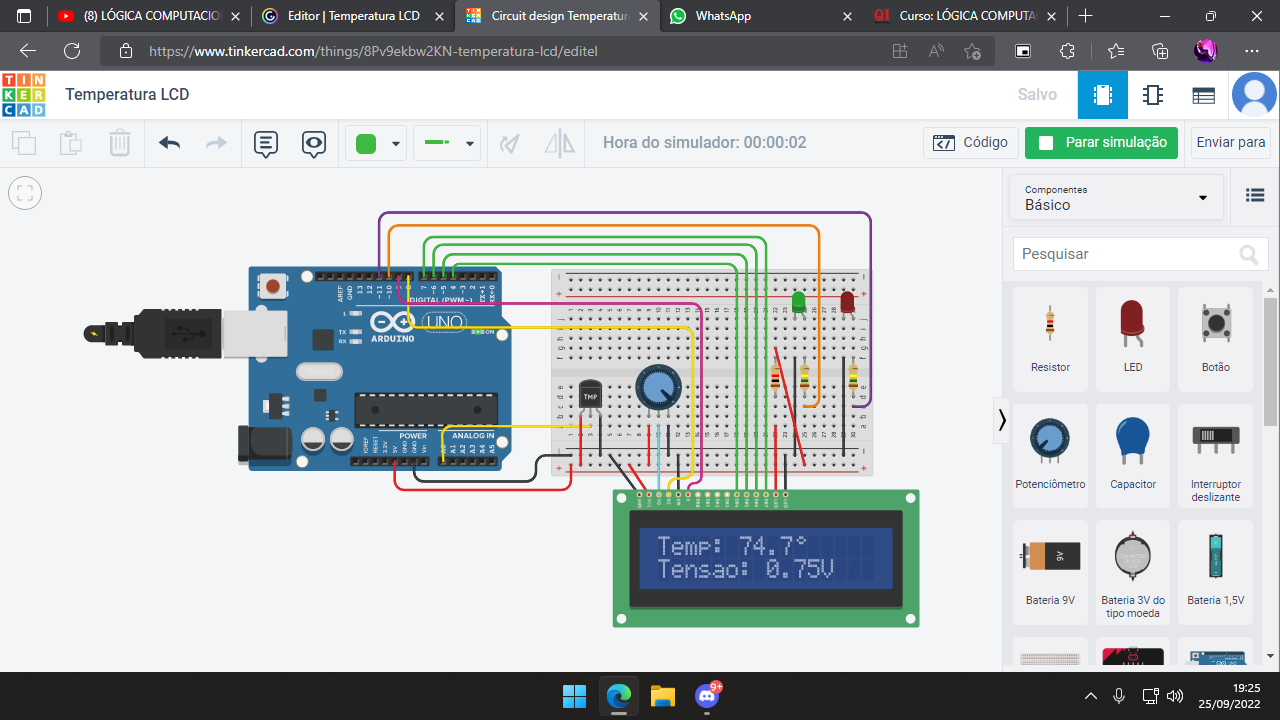Viewport: 1280px width, 720px height.
Task: Open component list table view
Action: pos(1203,95)
